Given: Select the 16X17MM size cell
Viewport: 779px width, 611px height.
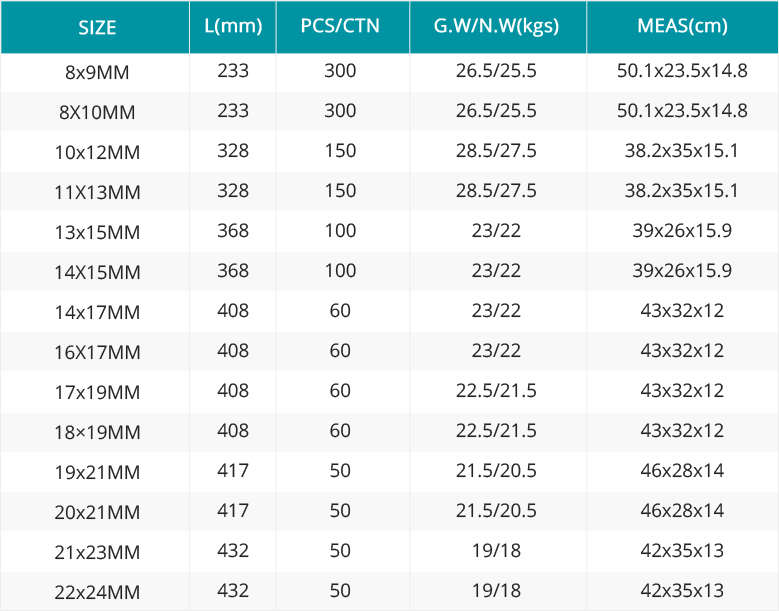Looking at the screenshot, I should 97,352.
